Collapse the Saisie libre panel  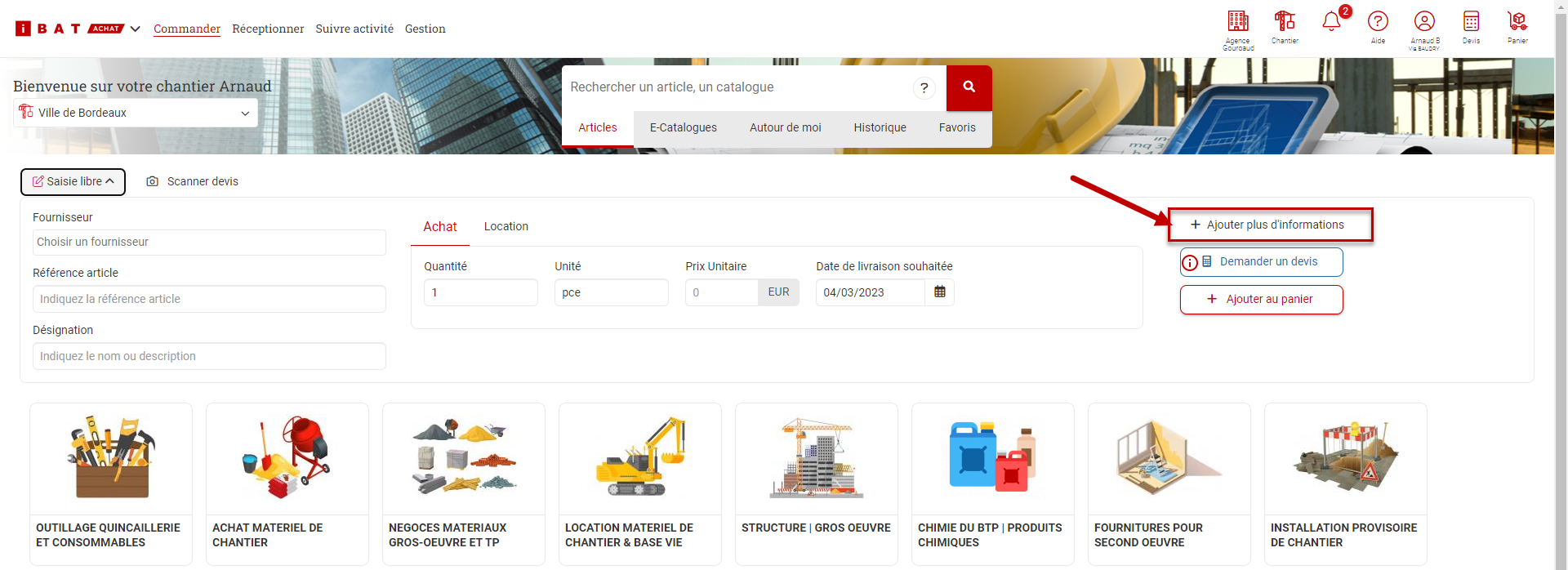click(73, 182)
